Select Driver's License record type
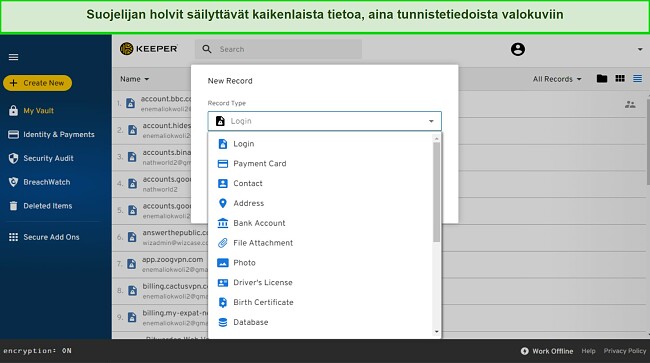 320,283
